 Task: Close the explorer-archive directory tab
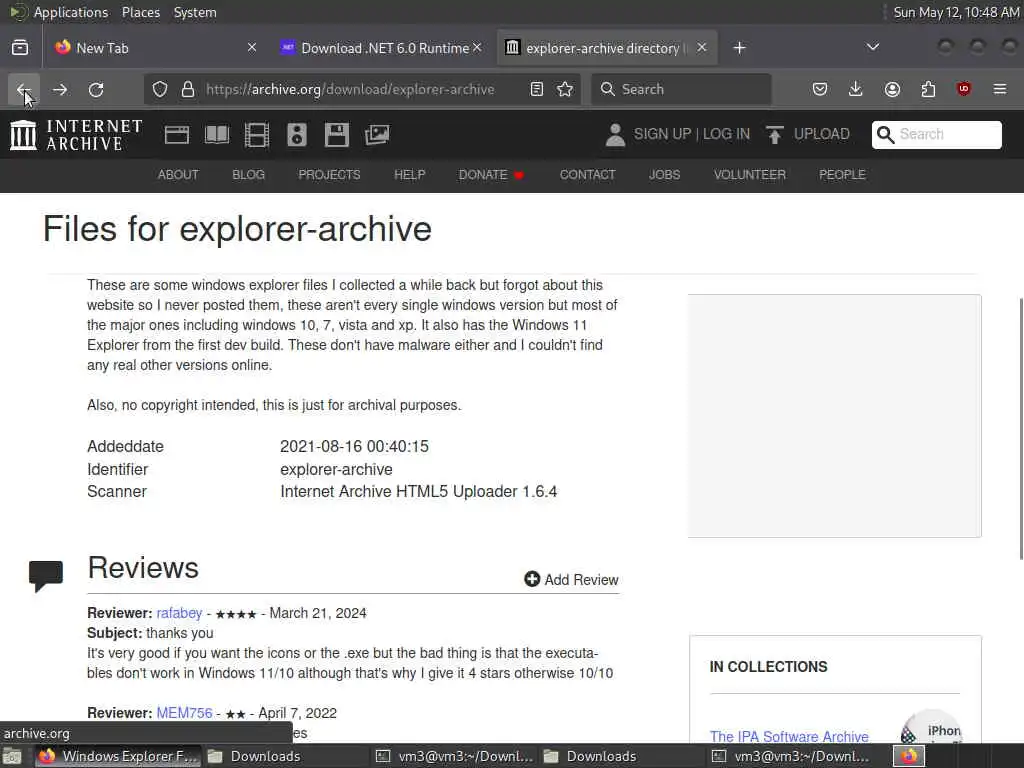[701, 48]
